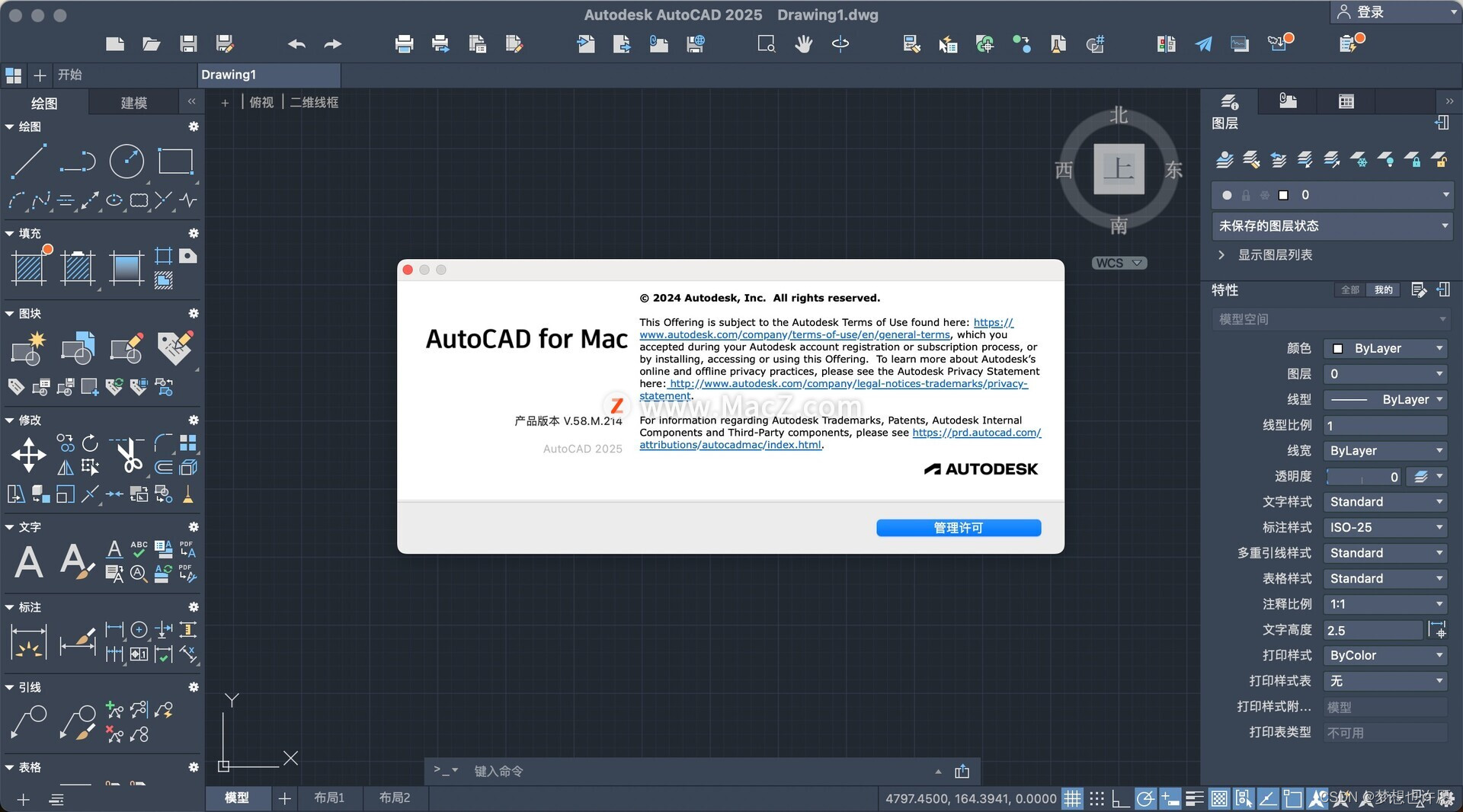This screenshot has height=812, width=1463.
Task: Toggle polar tracking in status bar
Action: pos(1144,798)
